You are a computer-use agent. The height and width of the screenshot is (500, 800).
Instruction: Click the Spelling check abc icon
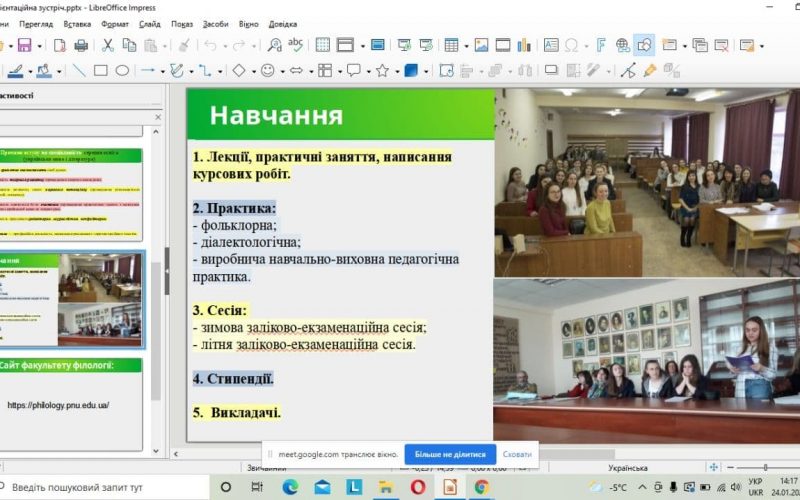[x=296, y=45]
